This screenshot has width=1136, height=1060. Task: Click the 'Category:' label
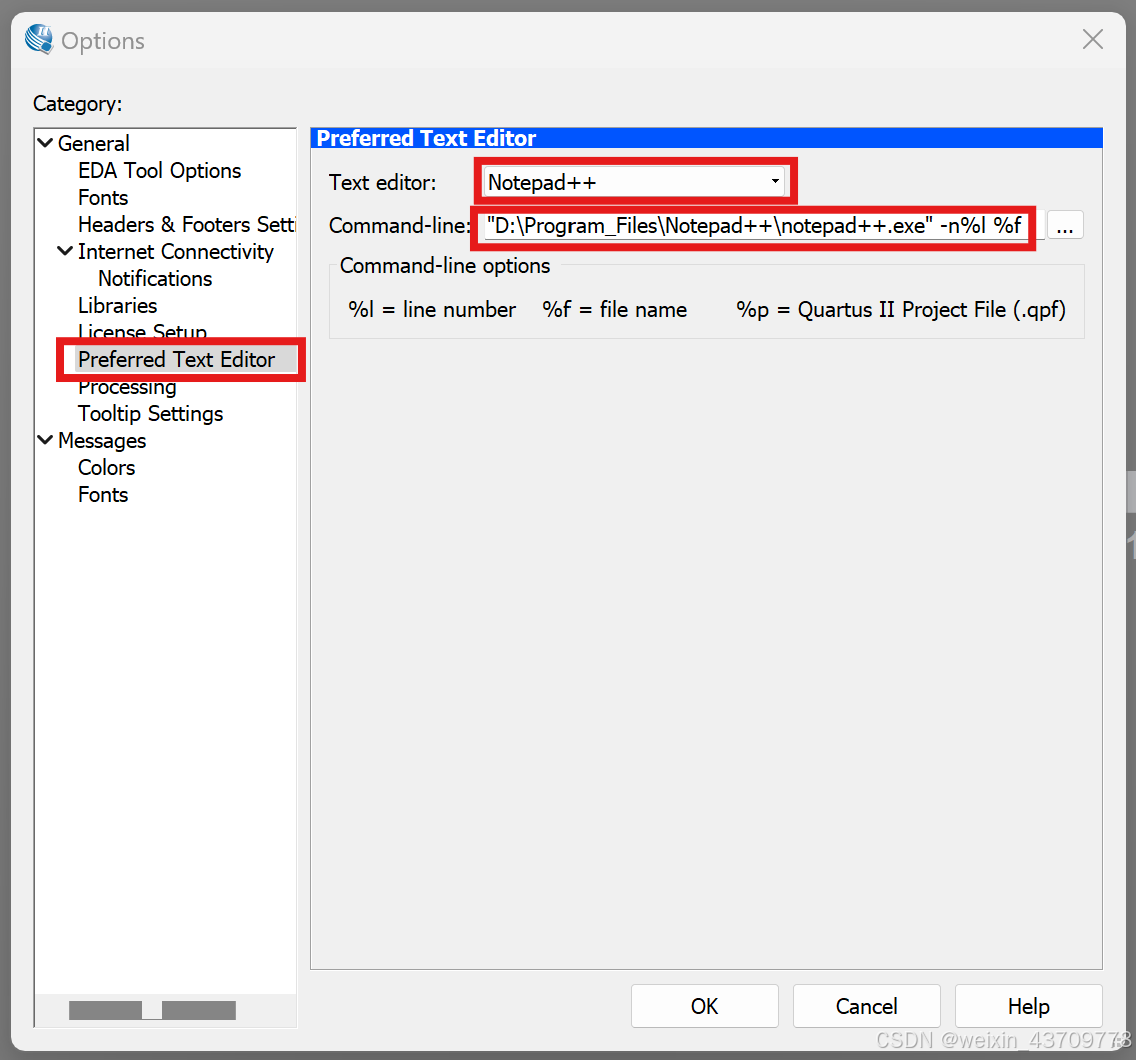coord(78,104)
